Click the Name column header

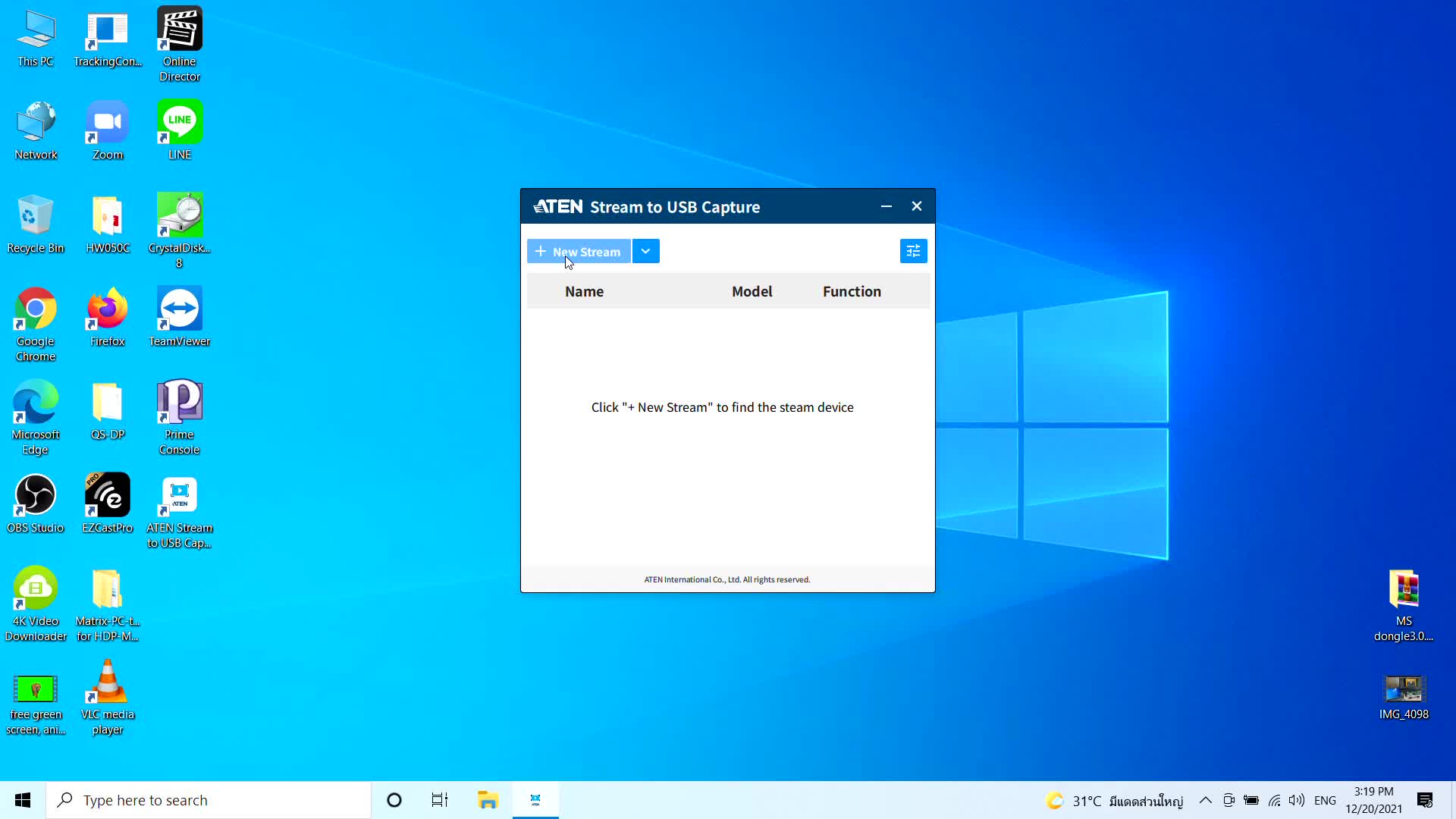point(584,291)
